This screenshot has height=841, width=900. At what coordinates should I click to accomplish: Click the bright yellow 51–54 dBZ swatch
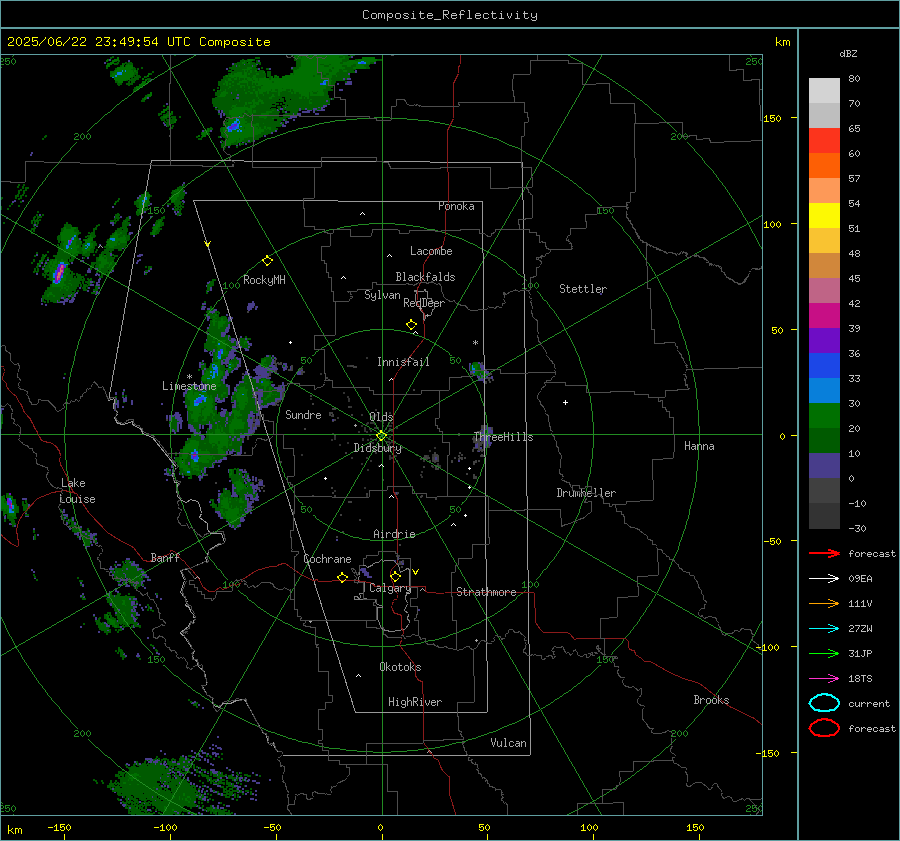[x=824, y=216]
